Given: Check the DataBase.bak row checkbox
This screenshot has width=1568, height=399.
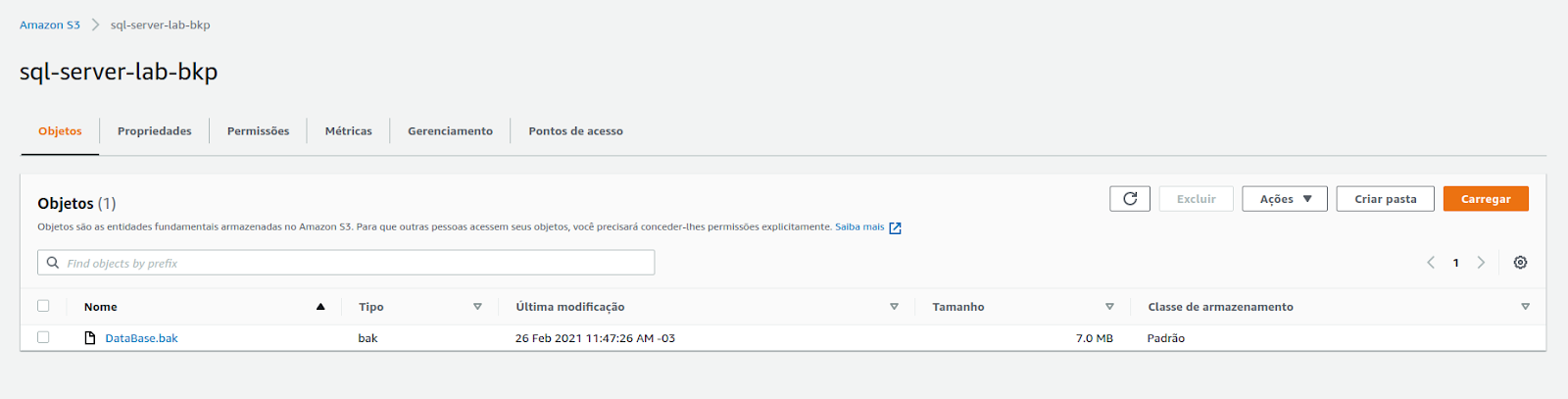Looking at the screenshot, I should [43, 337].
